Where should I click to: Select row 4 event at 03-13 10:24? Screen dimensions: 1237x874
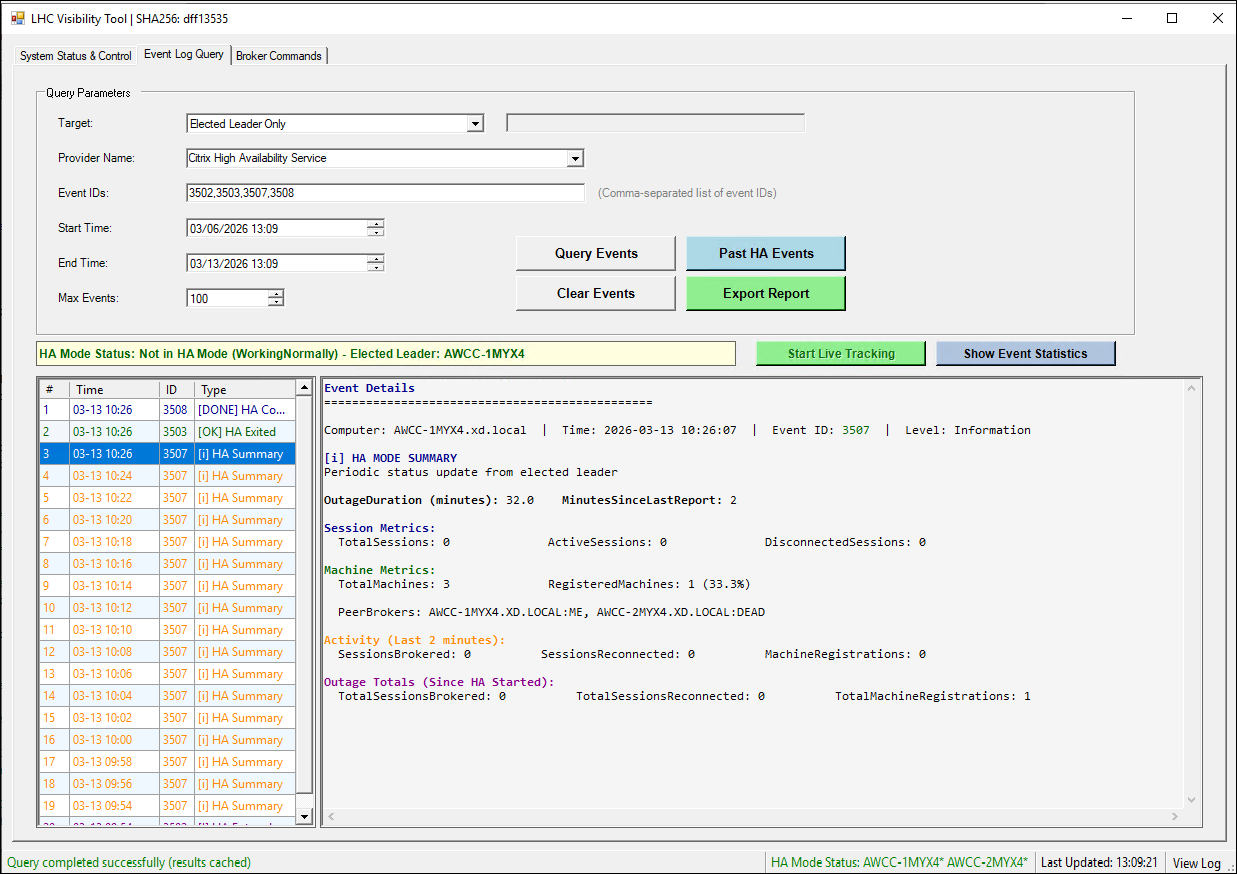(167, 476)
